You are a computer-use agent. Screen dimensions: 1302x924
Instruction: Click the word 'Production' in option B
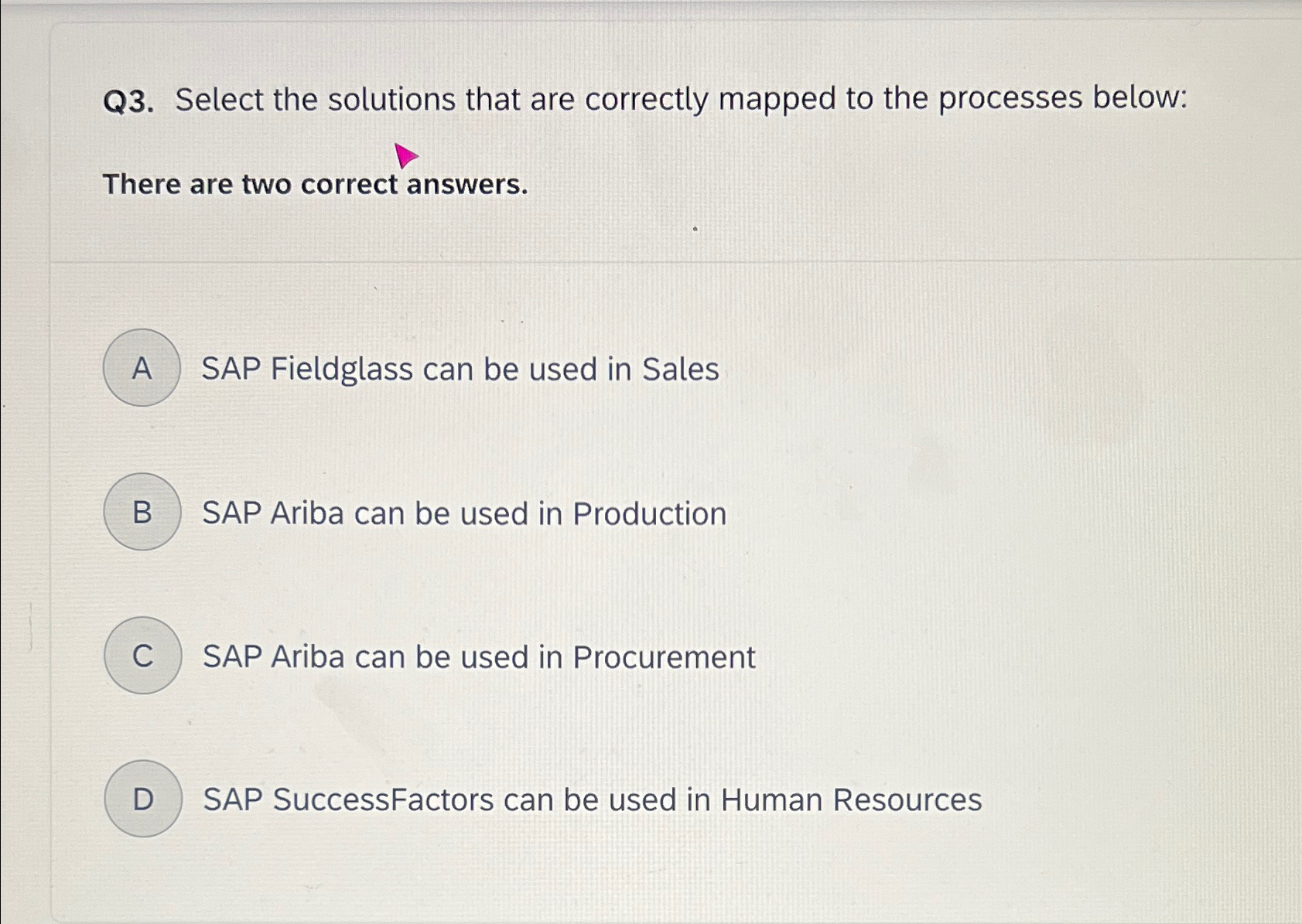coord(650,513)
